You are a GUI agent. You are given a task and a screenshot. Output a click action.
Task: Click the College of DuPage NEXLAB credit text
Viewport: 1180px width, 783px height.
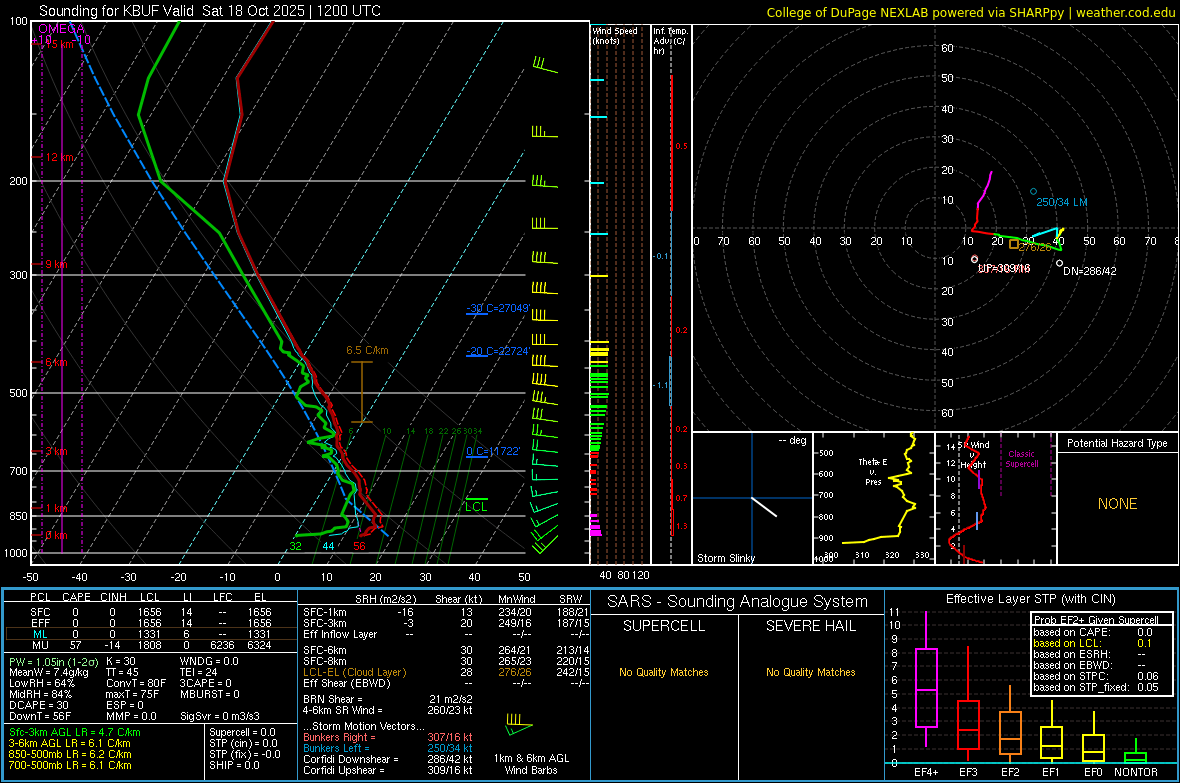pos(970,12)
